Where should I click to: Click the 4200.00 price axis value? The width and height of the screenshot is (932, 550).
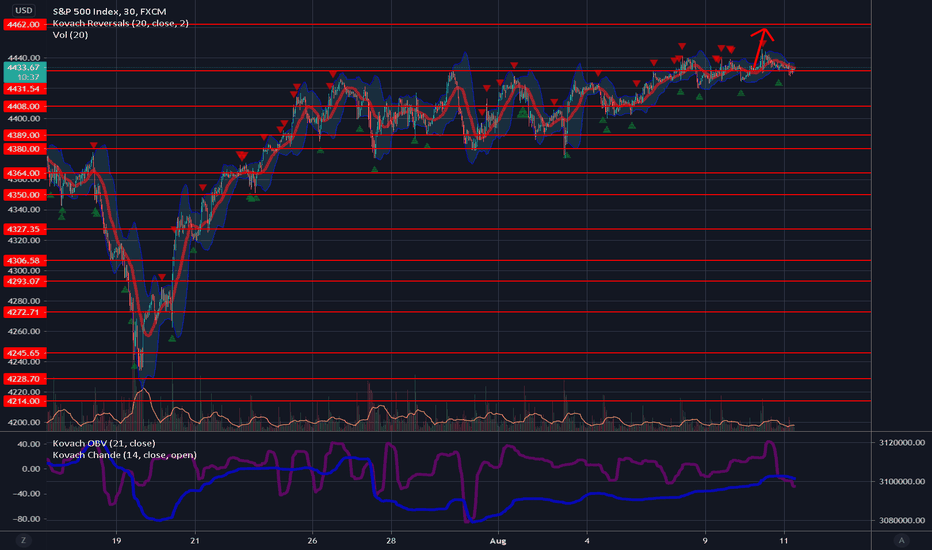click(x=24, y=422)
